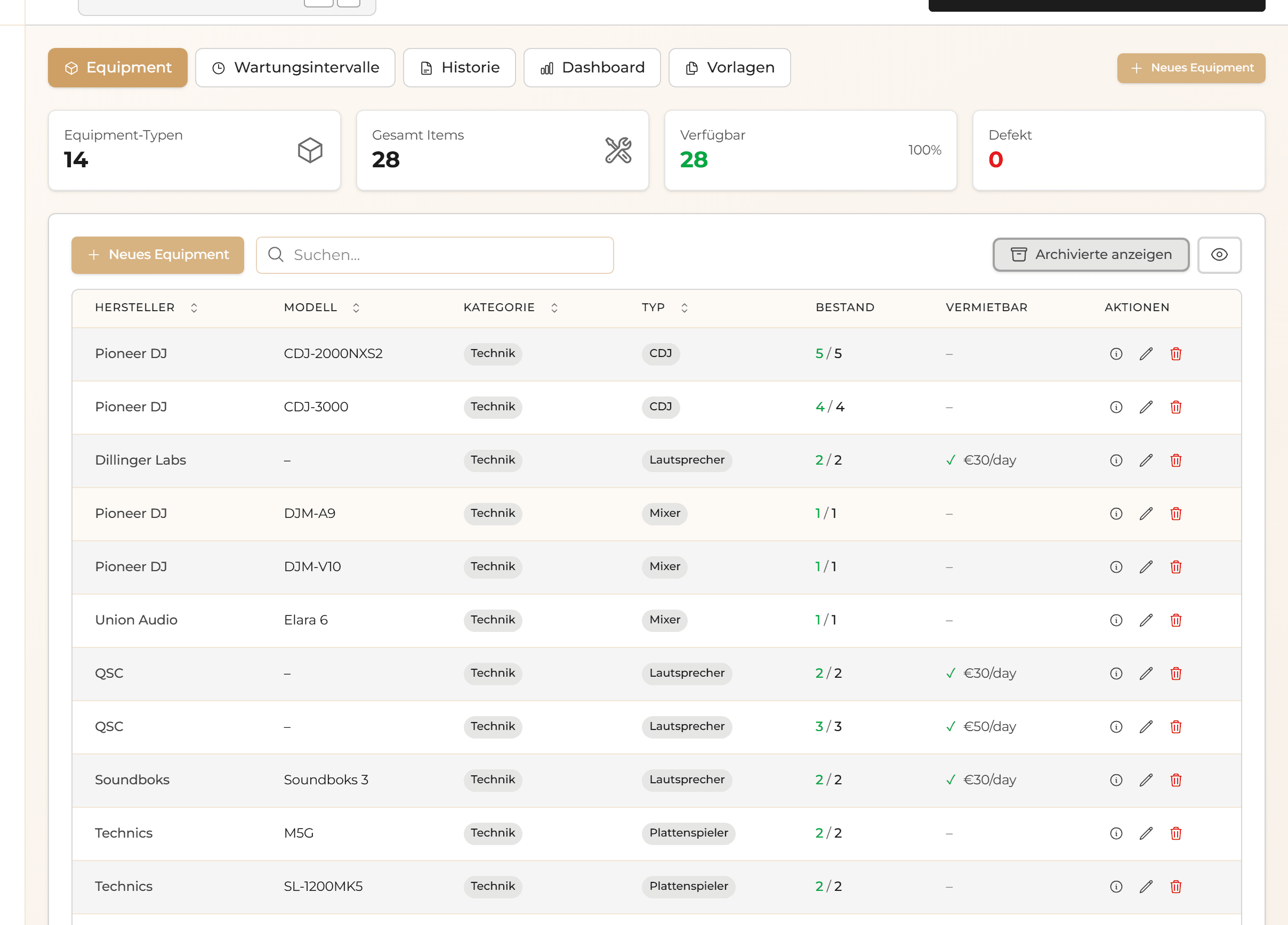Image resolution: width=1288 pixels, height=925 pixels.
Task: Delete the Dillinger Labs row via trash icon
Action: coord(1176,460)
